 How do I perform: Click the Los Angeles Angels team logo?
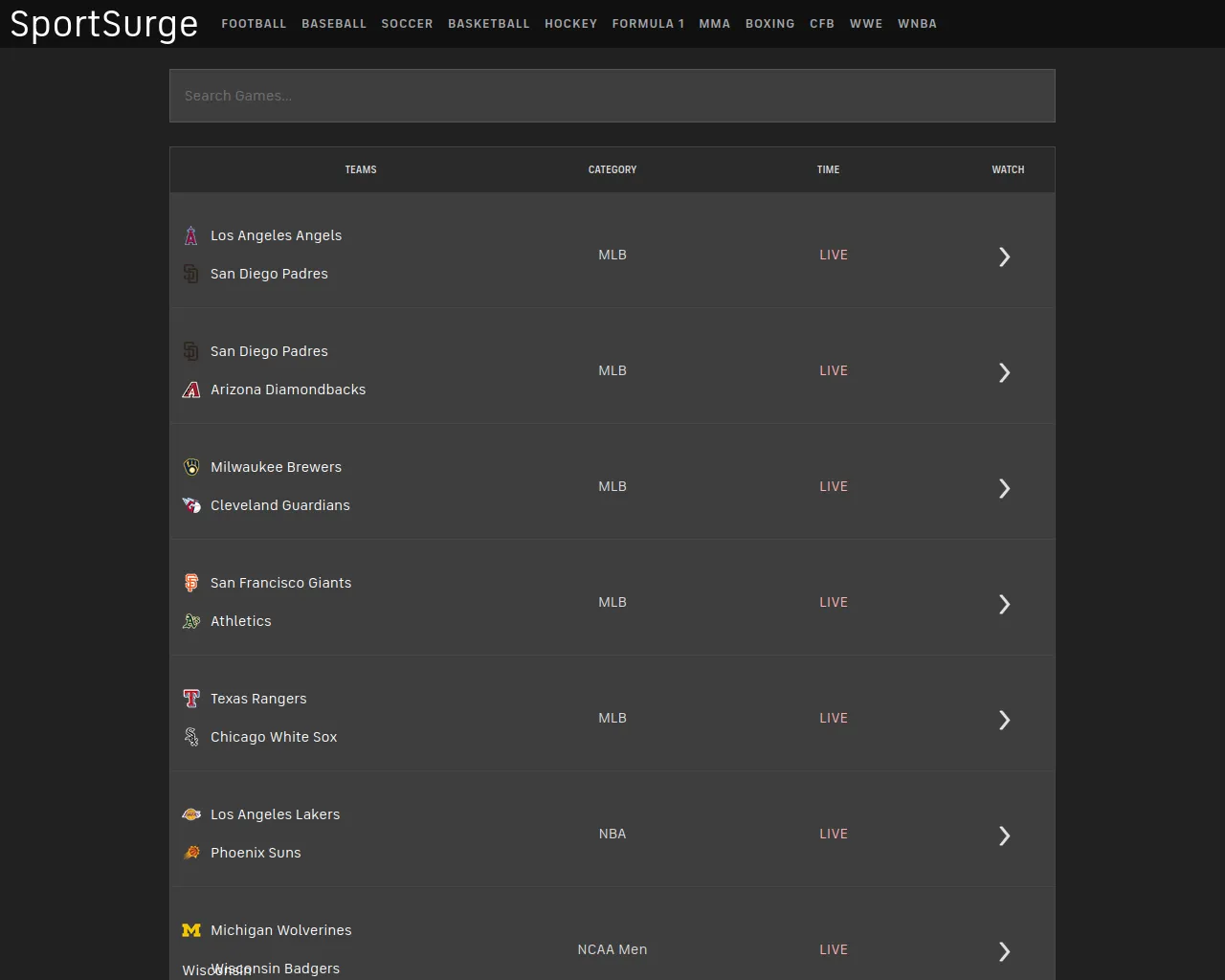(190, 234)
